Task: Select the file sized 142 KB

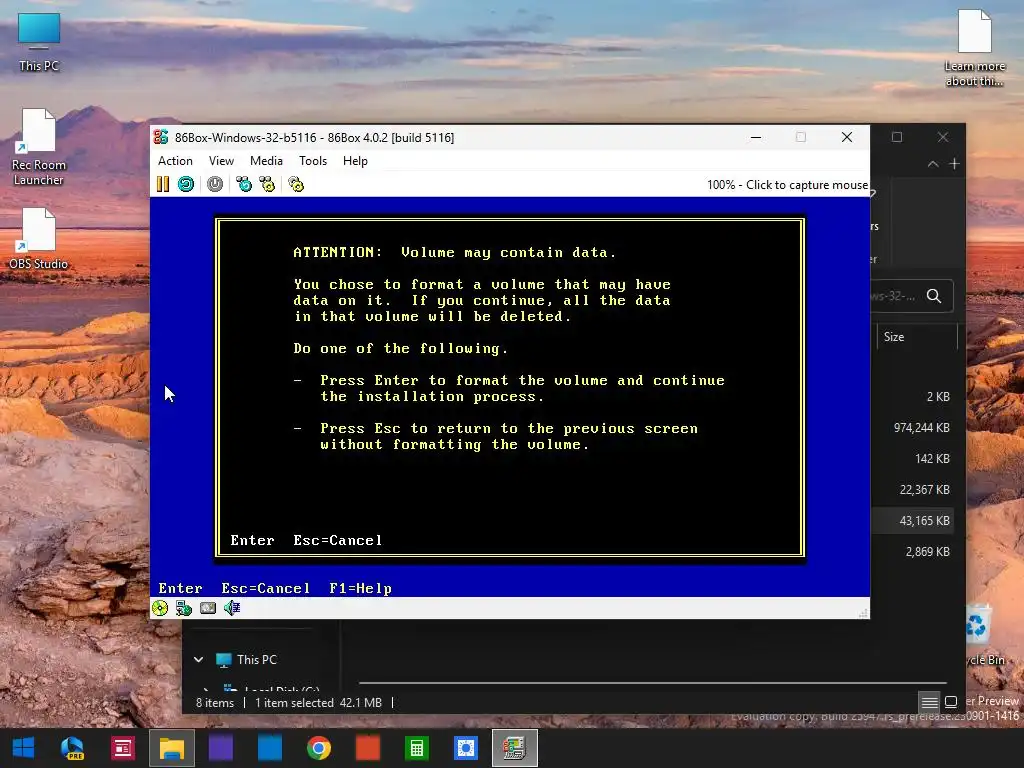Action: pyautogui.click(x=912, y=458)
